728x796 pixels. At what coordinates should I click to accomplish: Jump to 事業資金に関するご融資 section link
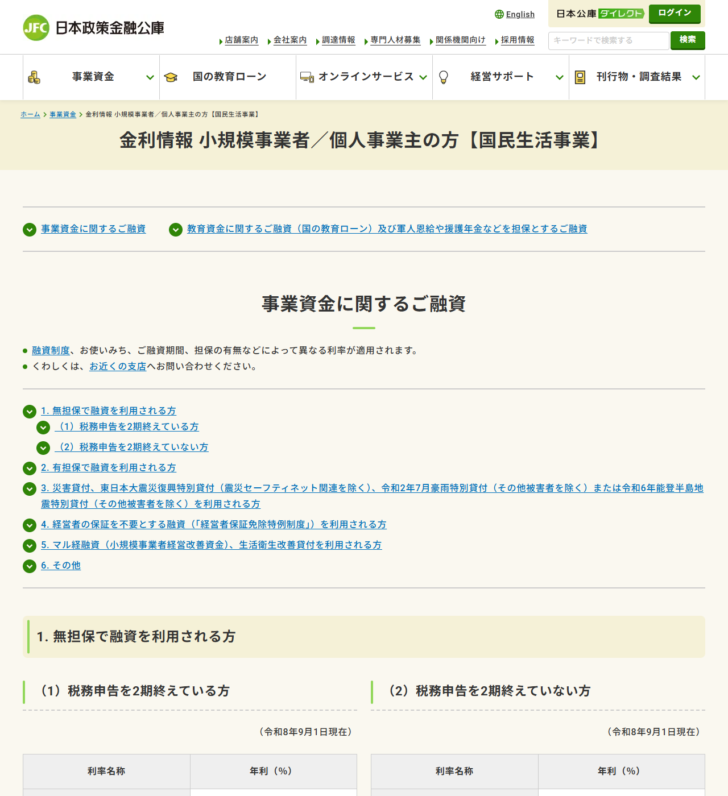[x=93, y=229]
